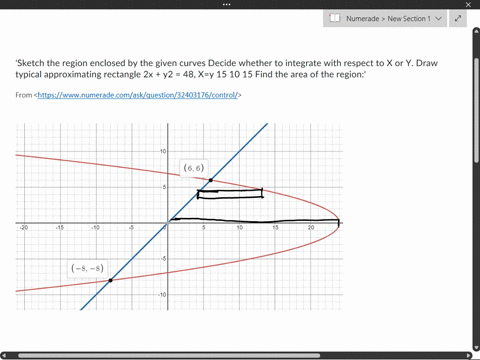Click the intersection dot at (−8, −8)
The height and width of the screenshot is (360, 480).
pos(111,280)
